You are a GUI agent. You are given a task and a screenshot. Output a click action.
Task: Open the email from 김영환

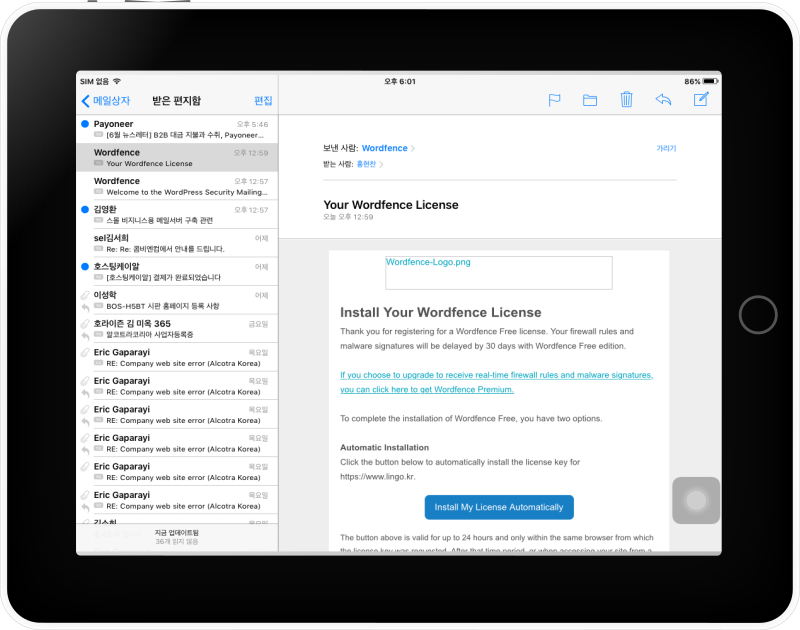tap(177, 215)
